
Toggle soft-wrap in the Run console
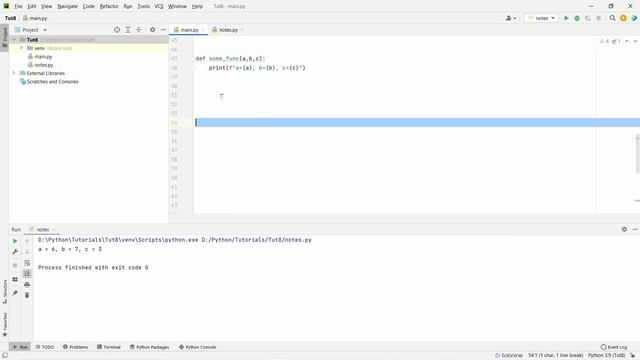(x=27, y=263)
